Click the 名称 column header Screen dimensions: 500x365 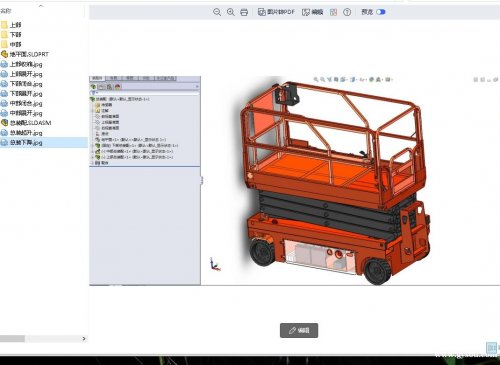tap(6, 11)
